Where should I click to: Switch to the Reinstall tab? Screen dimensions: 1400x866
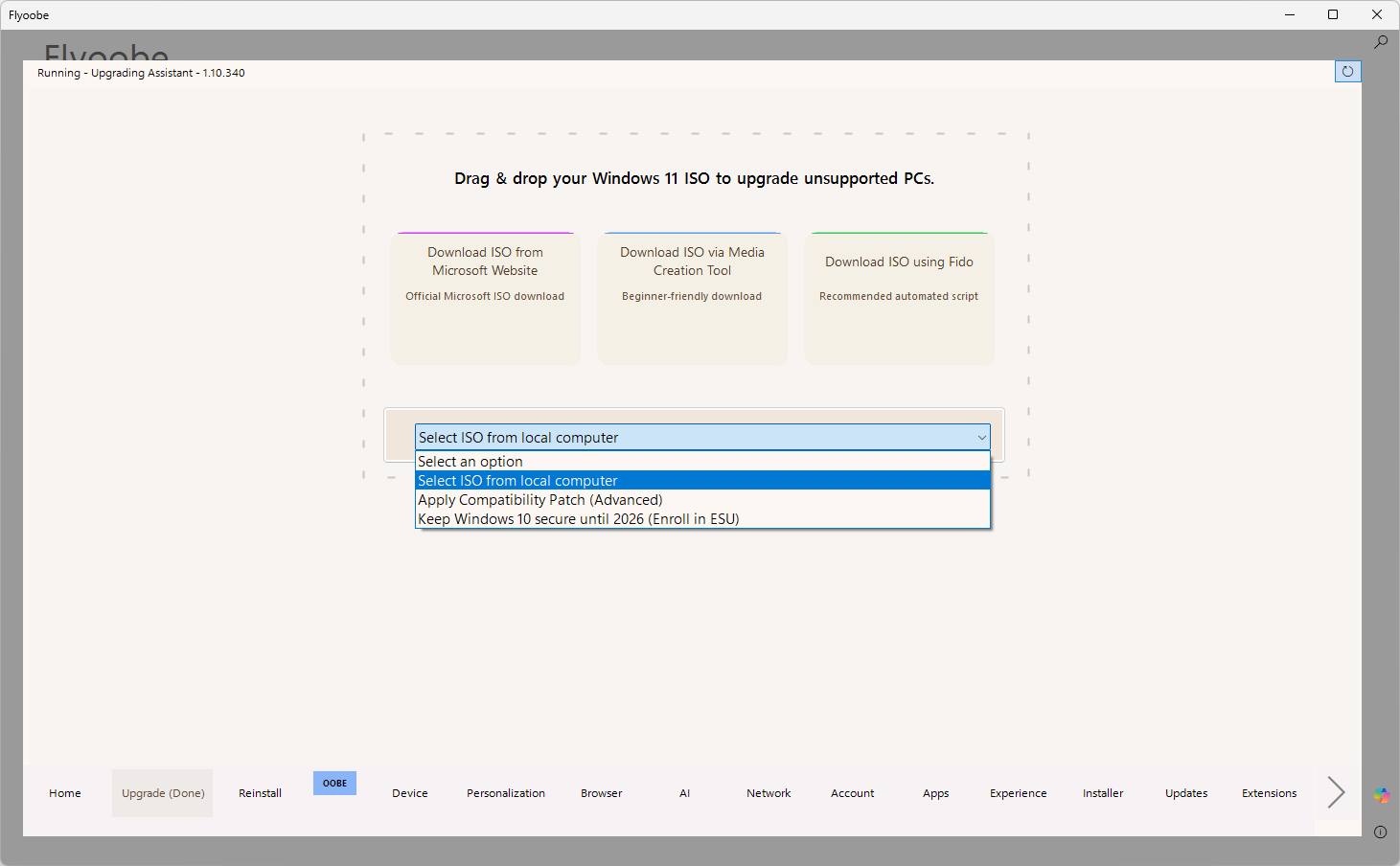coord(260,793)
